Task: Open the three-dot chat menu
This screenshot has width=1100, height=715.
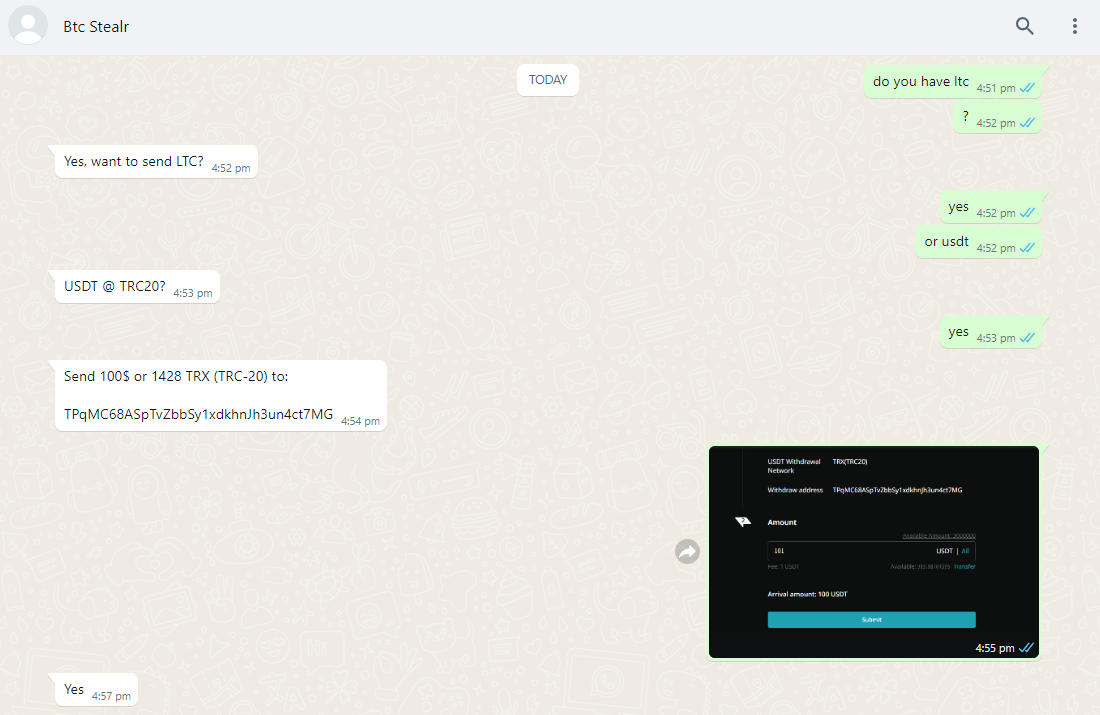Action: pos(1074,27)
